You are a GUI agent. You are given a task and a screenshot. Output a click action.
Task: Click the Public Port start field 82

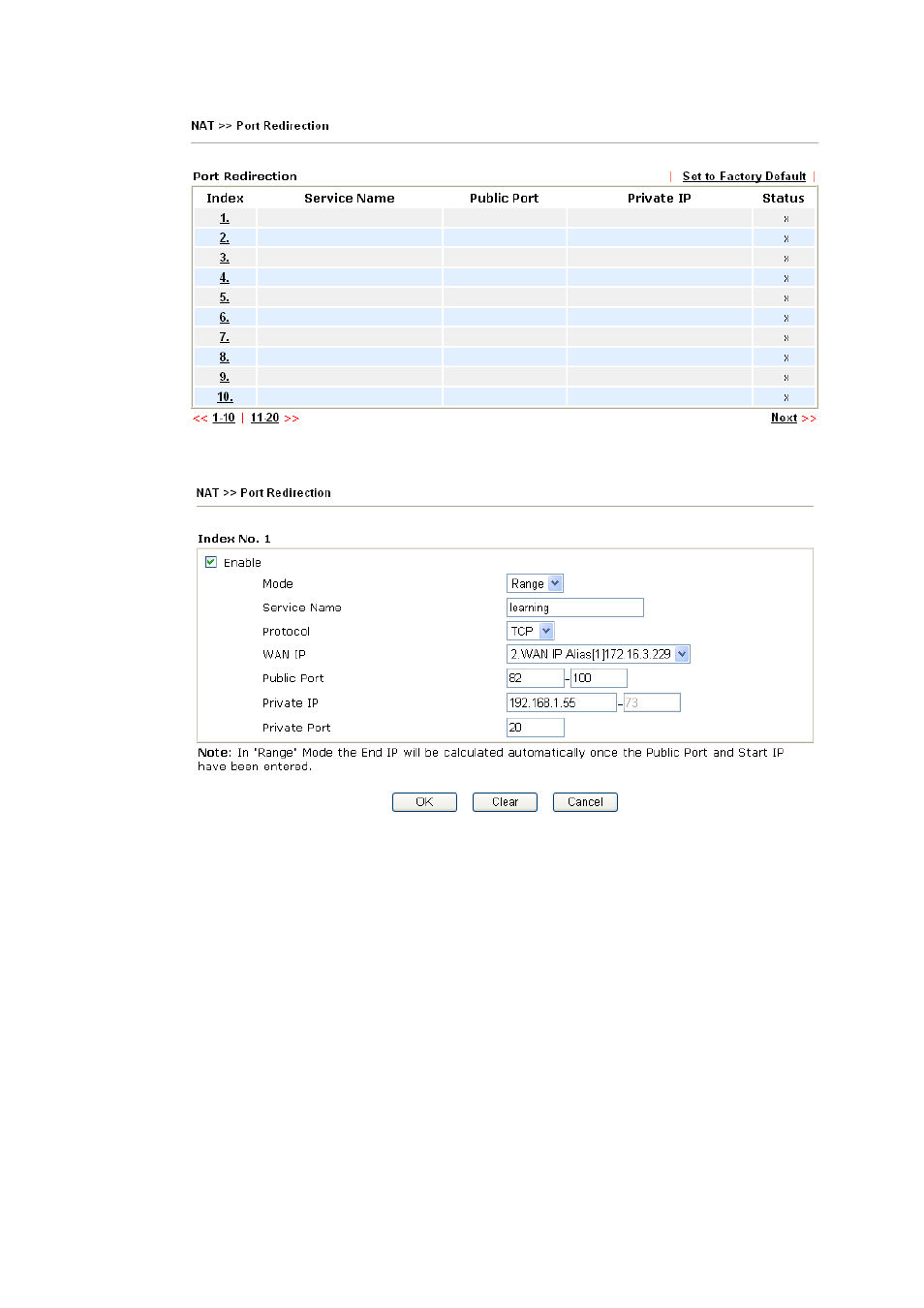point(535,678)
